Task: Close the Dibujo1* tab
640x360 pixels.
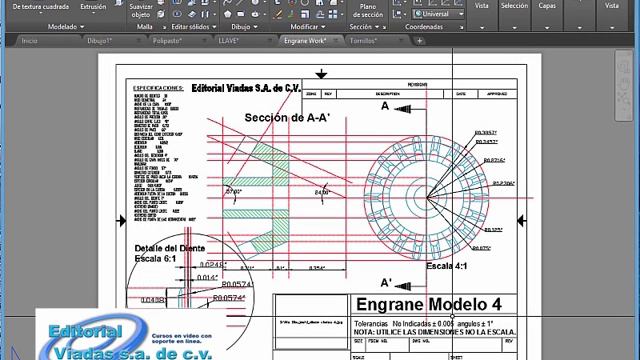Action: point(138,41)
